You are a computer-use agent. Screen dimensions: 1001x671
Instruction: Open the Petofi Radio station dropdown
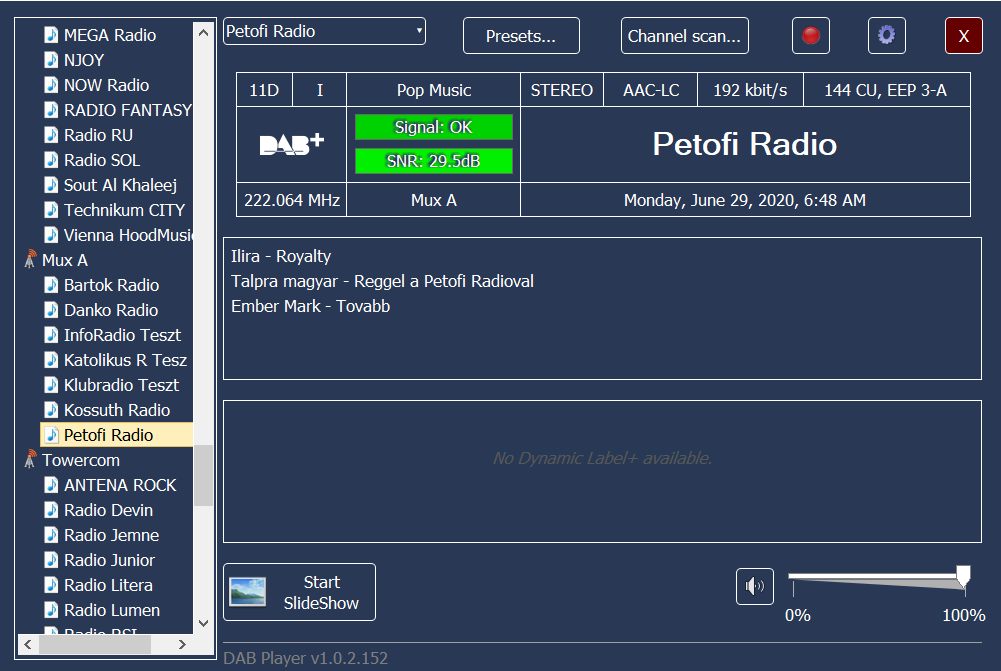(324, 31)
